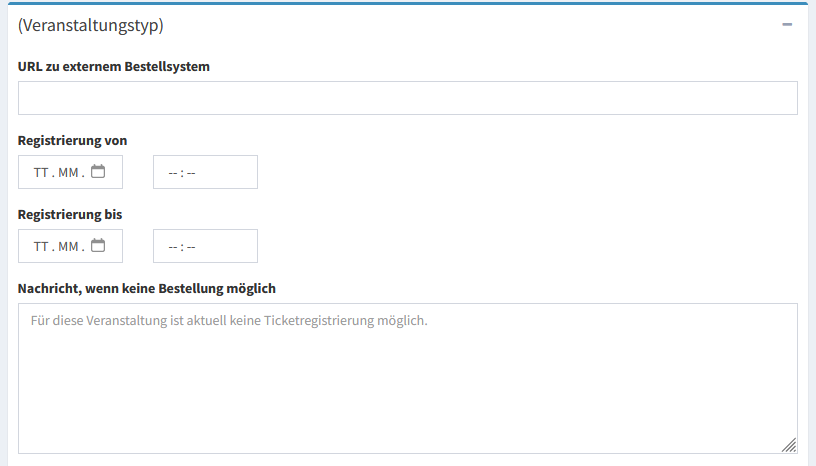
Task: Select the month (MM) in Registrierung von
Action: click(x=67, y=173)
